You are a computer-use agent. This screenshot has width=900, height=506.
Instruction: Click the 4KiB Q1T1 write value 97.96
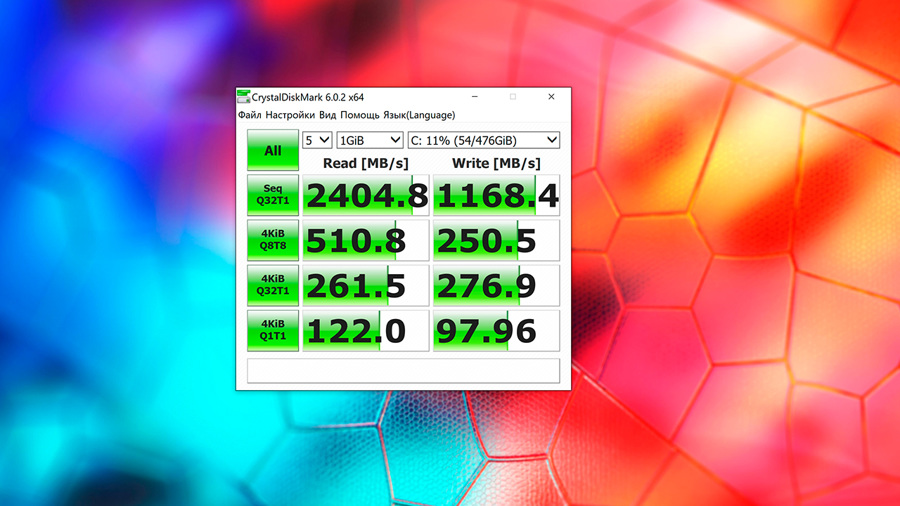pyautogui.click(x=496, y=330)
